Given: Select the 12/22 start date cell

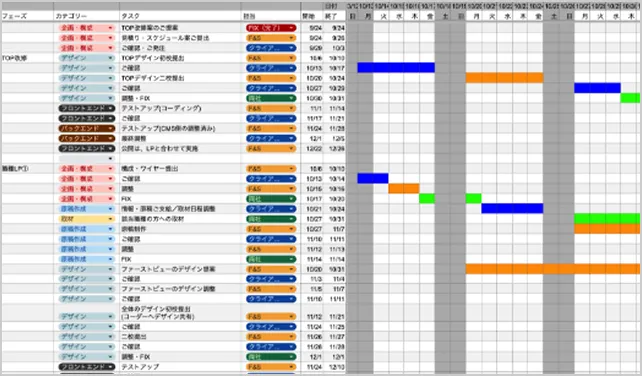Looking at the screenshot, I should (313, 149).
